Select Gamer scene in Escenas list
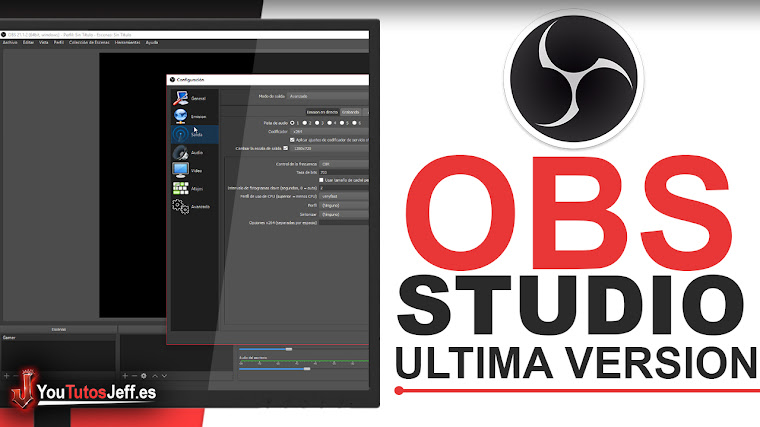Viewport: 760px width, 427px height. coord(58,338)
